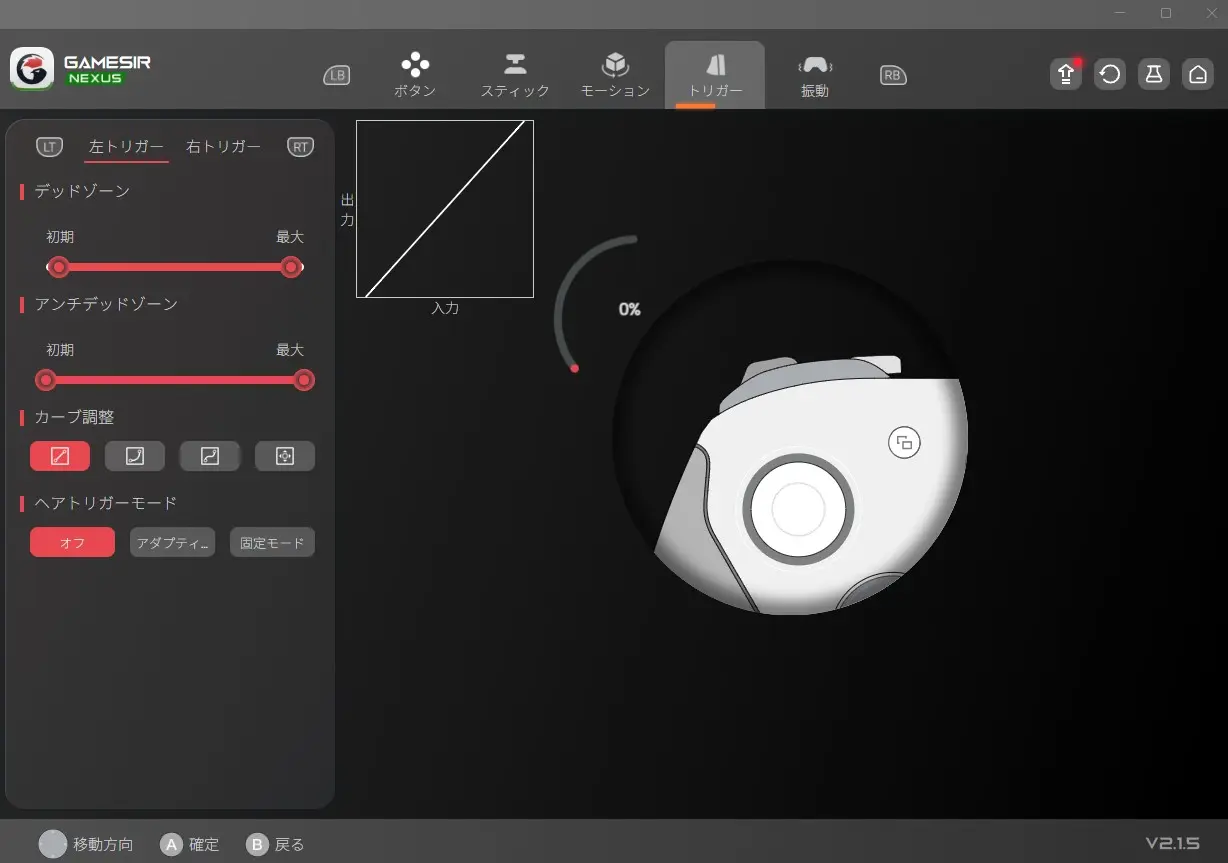This screenshot has height=863, width=1228.
Task: Enable the アダプティ… hair trigger mode
Action: pyautogui.click(x=172, y=543)
